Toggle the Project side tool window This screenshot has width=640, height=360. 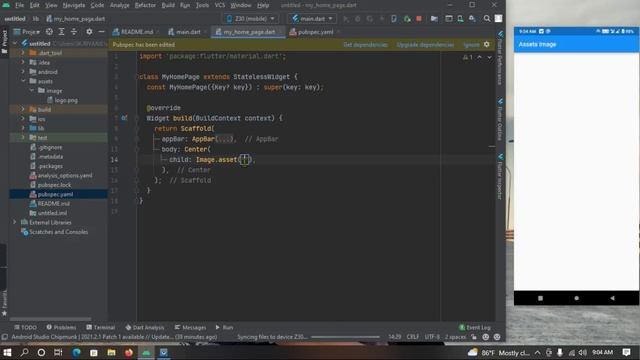pyautogui.click(x=4, y=42)
